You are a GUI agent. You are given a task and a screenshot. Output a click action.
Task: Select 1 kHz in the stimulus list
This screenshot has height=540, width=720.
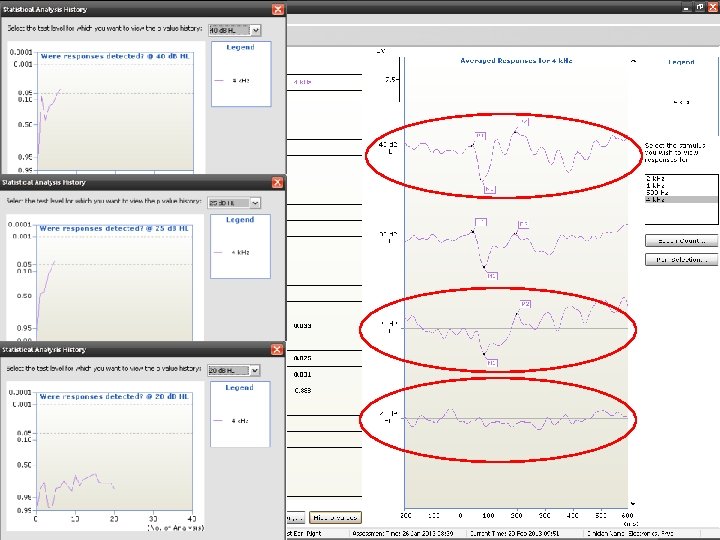click(x=681, y=186)
